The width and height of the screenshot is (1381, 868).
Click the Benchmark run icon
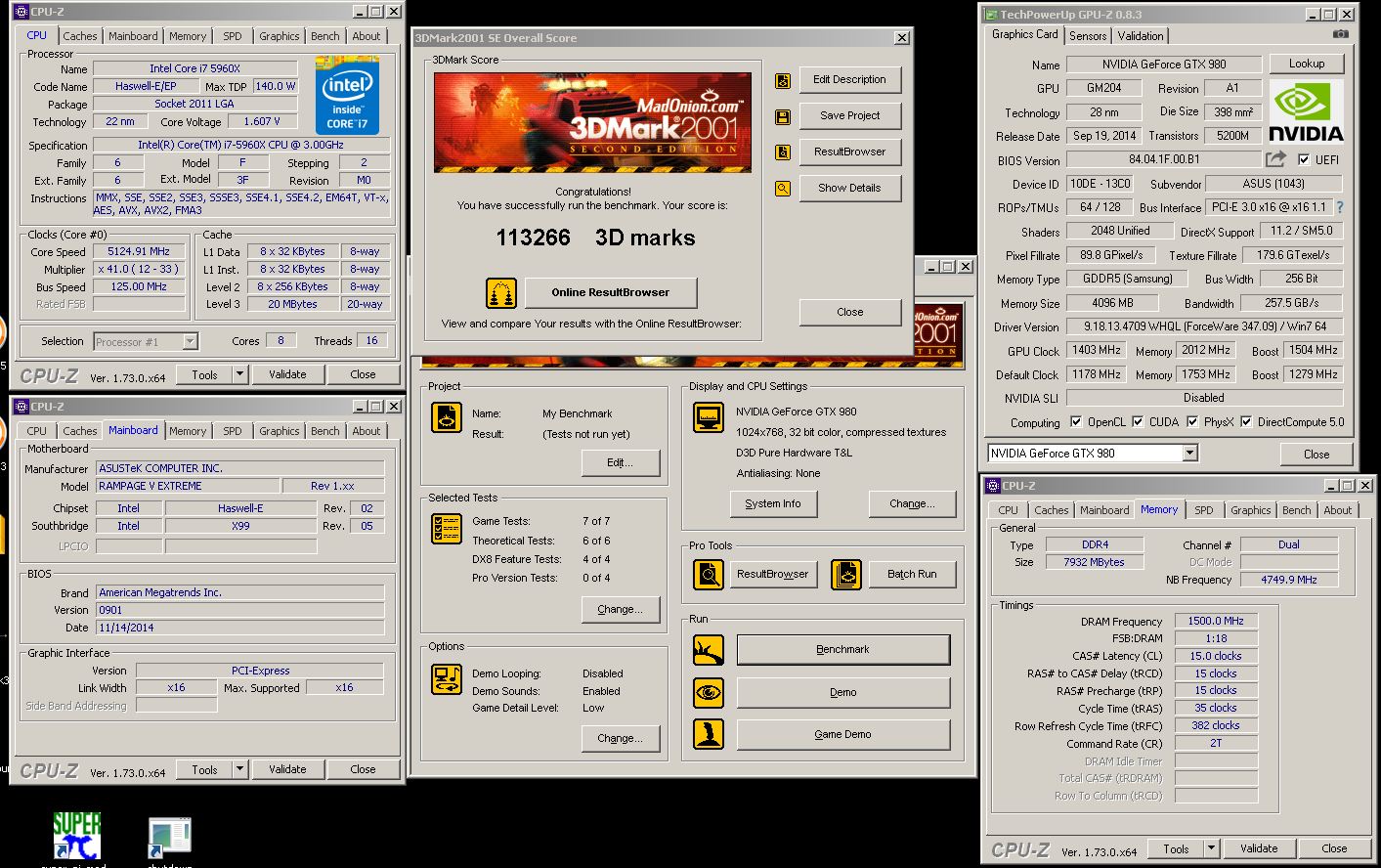tap(708, 650)
